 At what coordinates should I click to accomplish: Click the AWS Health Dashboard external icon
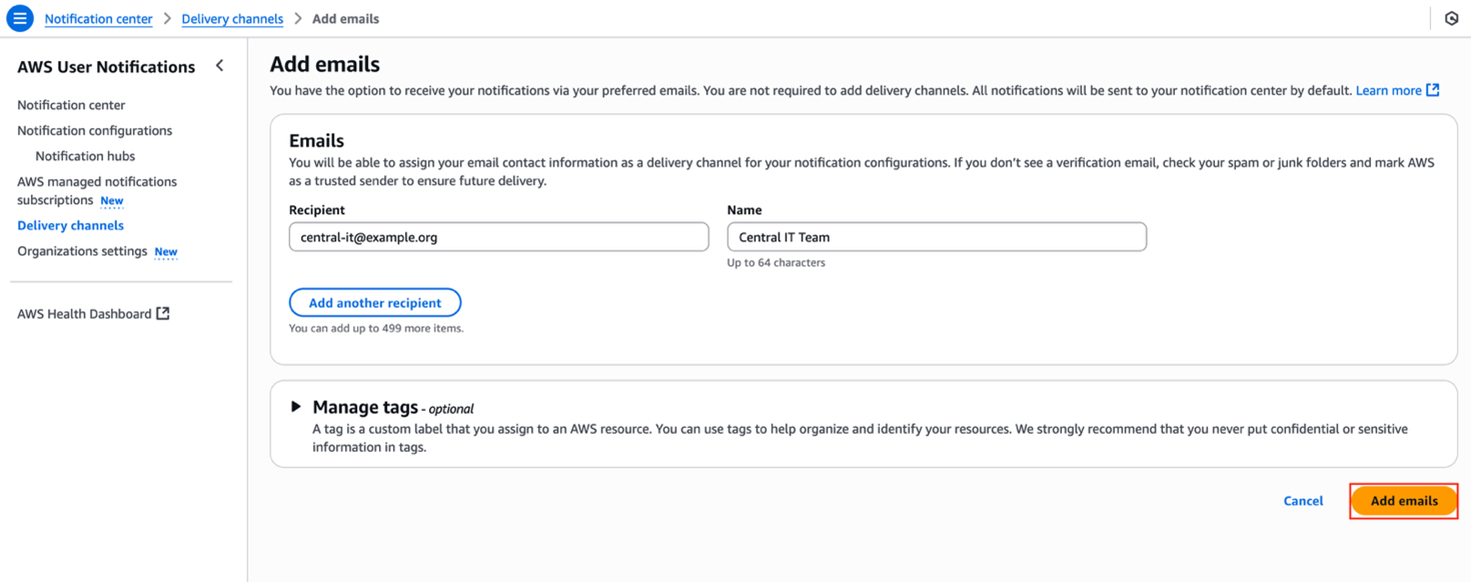click(163, 313)
